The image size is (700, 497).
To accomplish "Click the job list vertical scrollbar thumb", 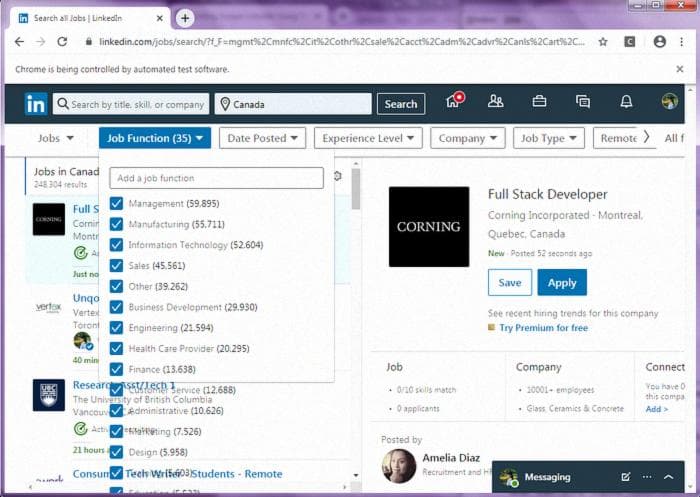I will pos(355,189).
